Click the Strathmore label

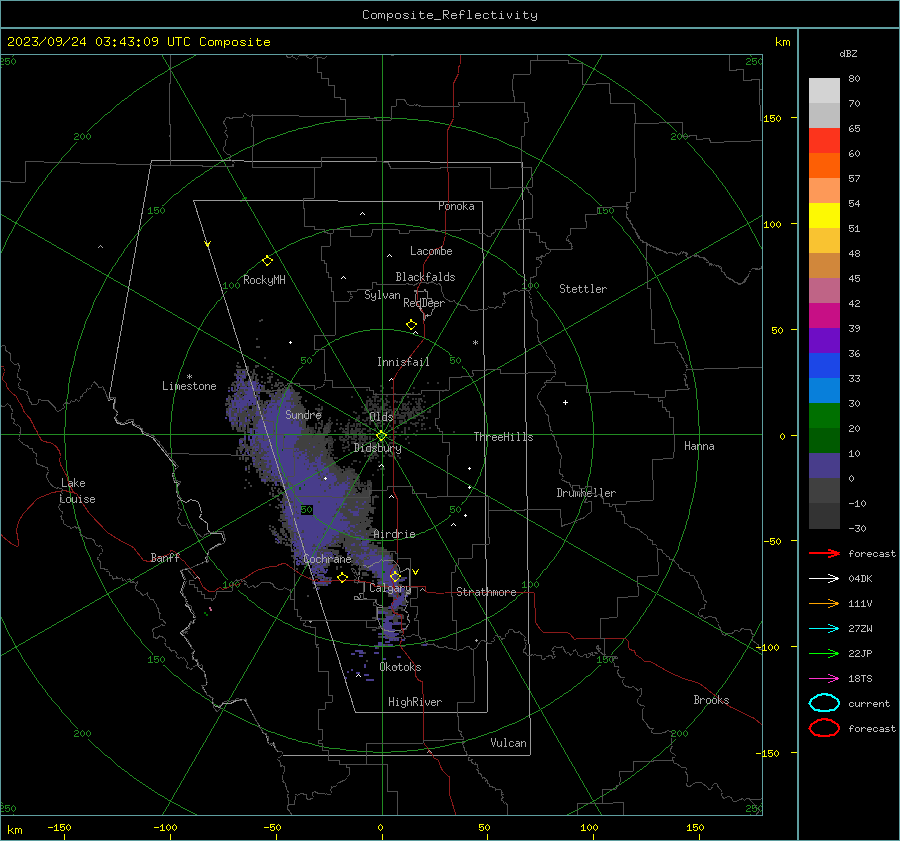[x=486, y=592]
